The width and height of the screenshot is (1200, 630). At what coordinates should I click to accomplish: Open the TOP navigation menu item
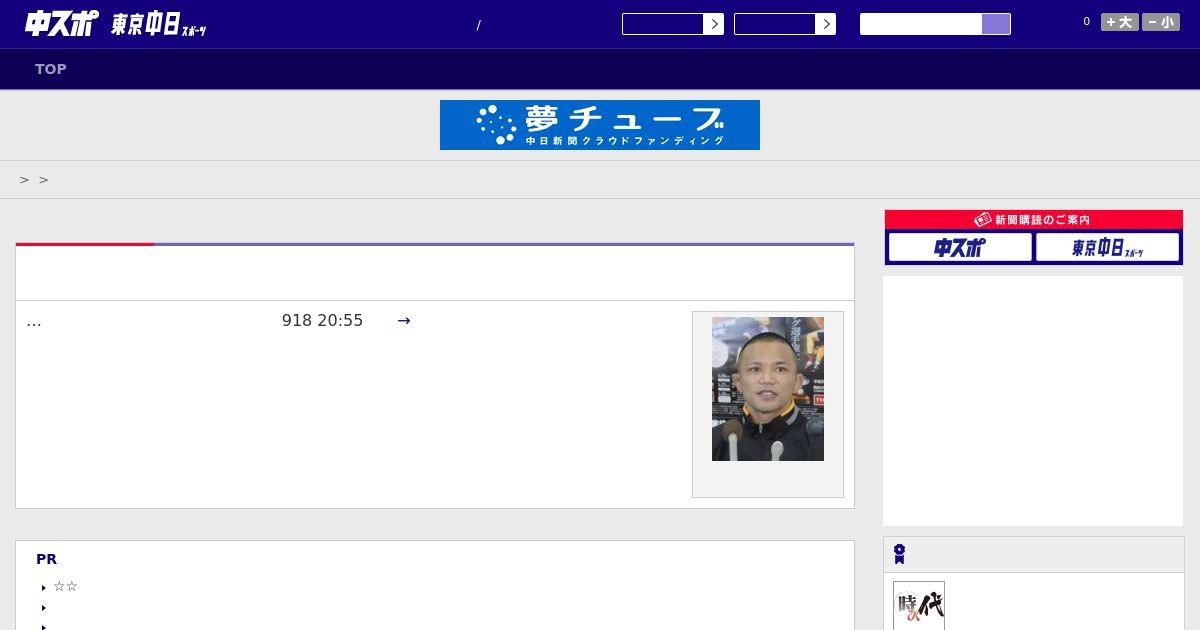(x=51, y=69)
